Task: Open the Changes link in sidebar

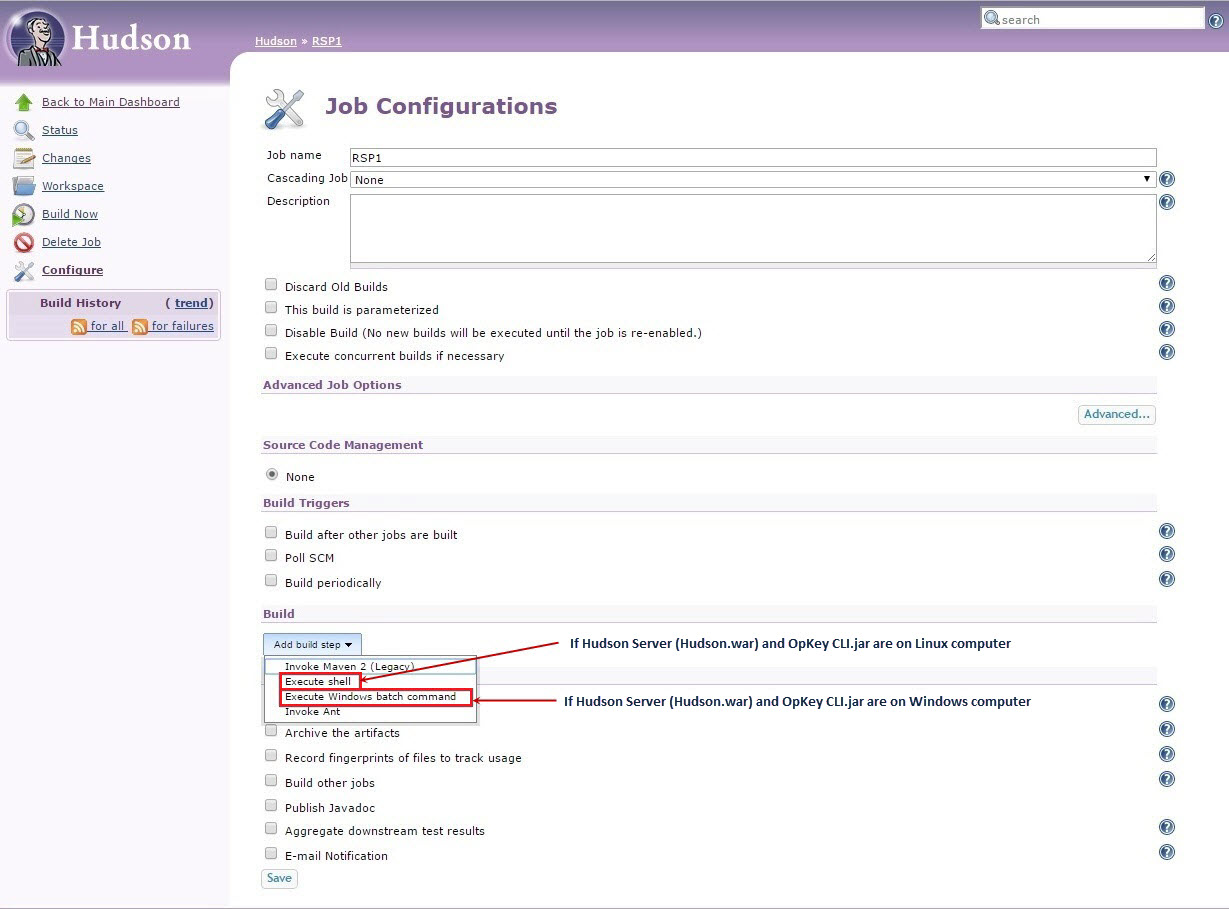Action: (66, 158)
